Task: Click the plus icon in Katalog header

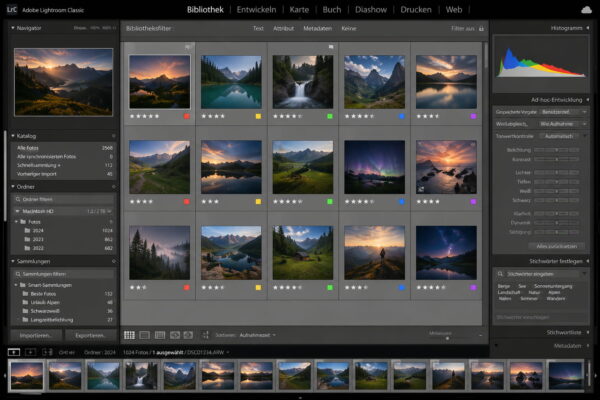Action: [x=113, y=136]
